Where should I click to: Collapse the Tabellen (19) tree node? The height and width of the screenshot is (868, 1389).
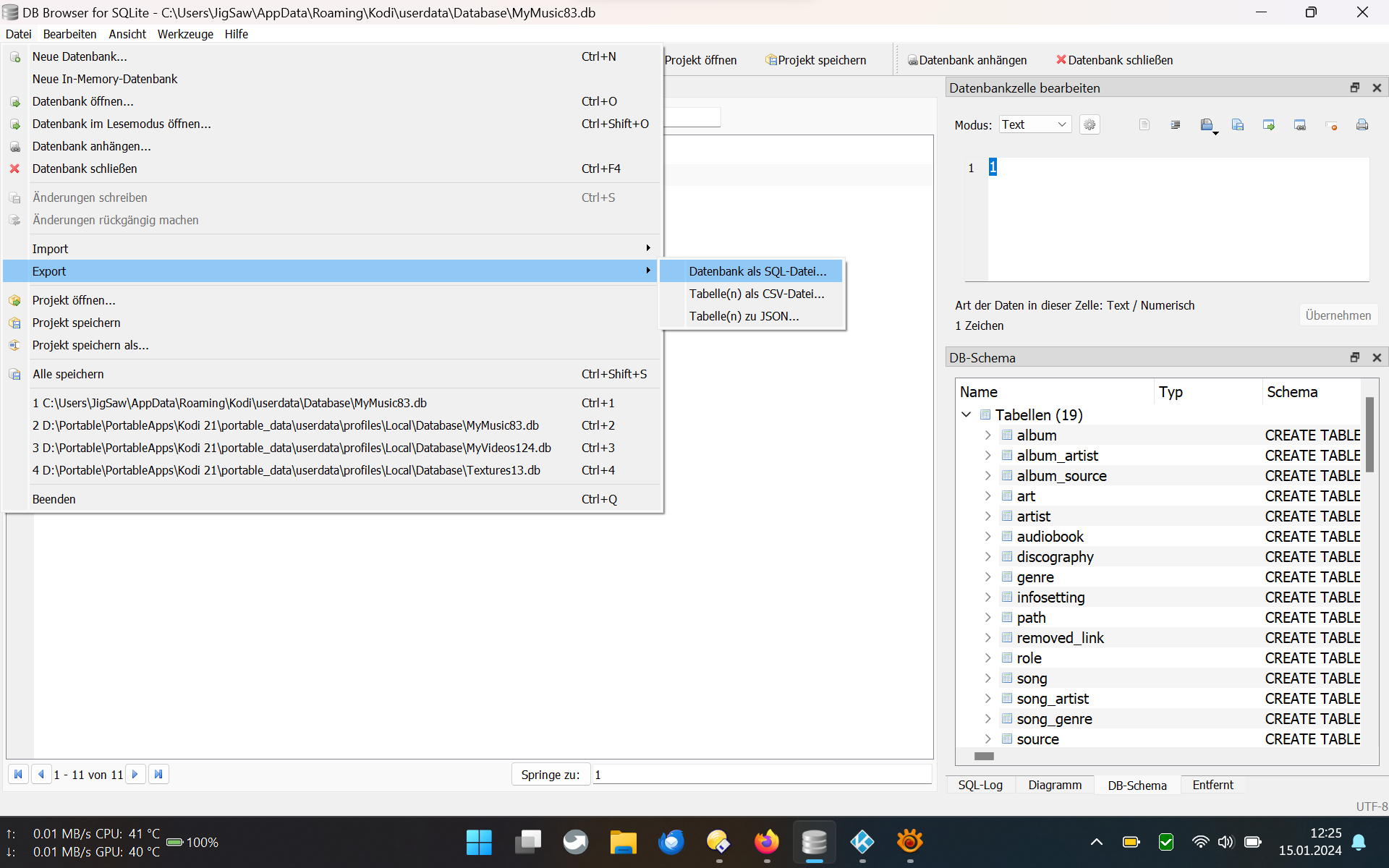click(x=967, y=414)
